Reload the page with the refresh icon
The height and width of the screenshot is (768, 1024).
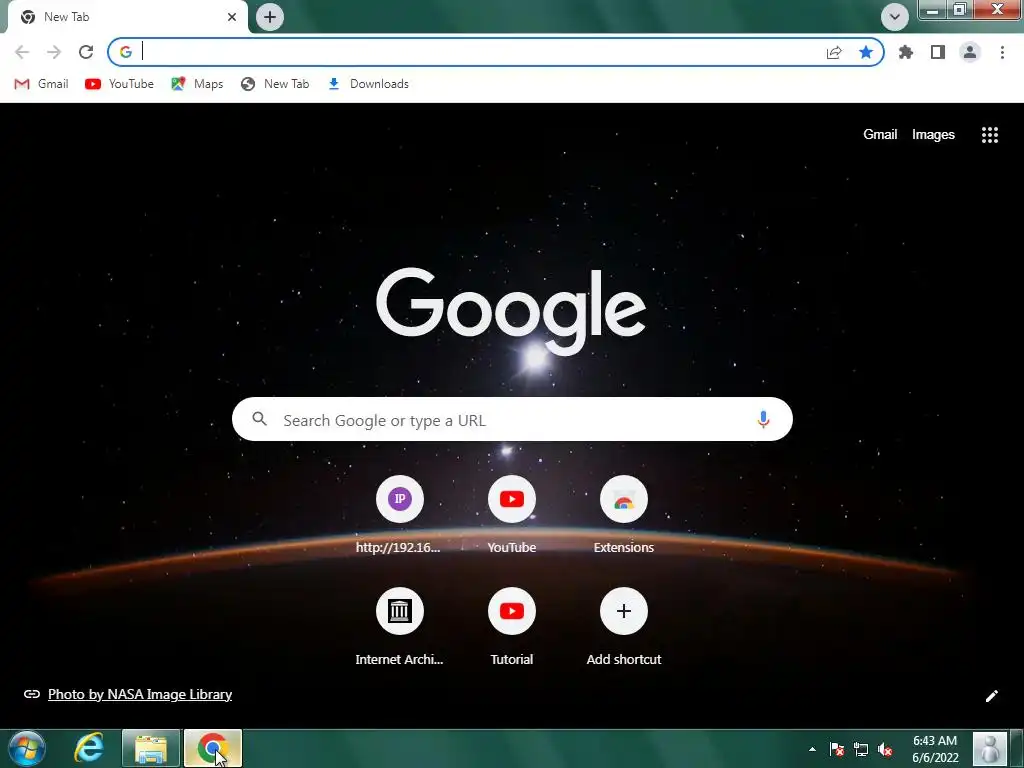pyautogui.click(x=86, y=52)
